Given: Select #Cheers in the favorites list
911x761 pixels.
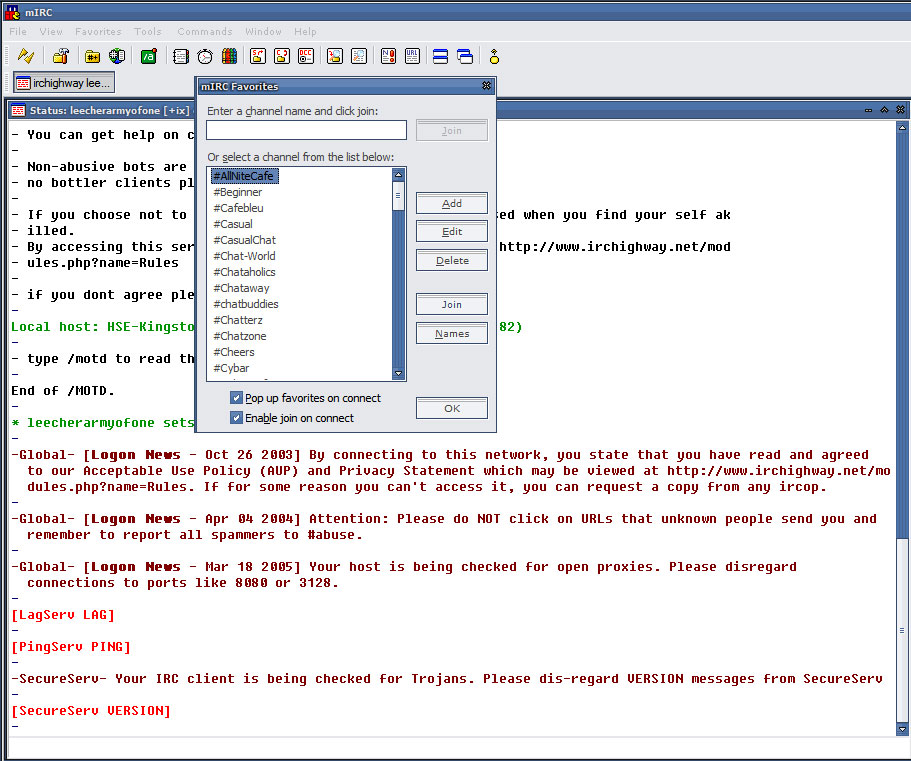Looking at the screenshot, I should (x=234, y=351).
